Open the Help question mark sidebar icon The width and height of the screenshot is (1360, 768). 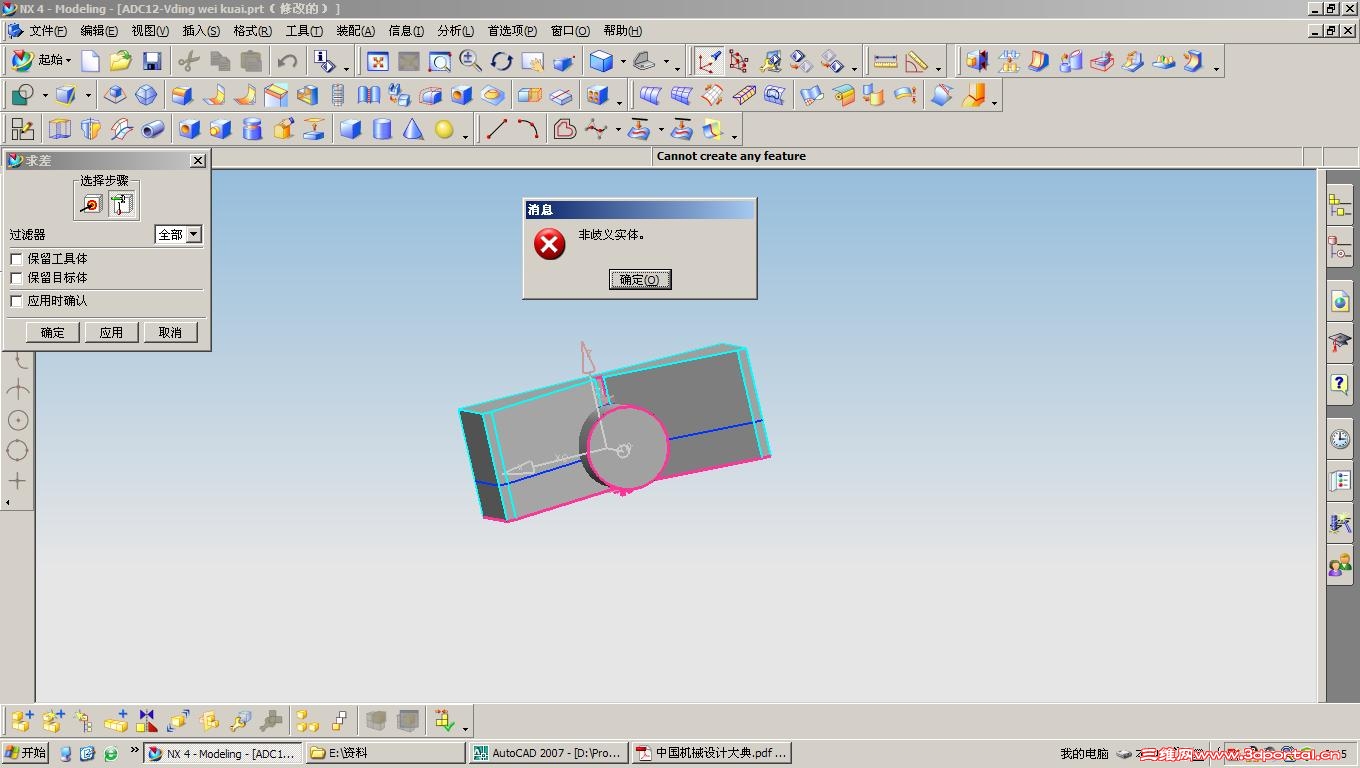1339,383
